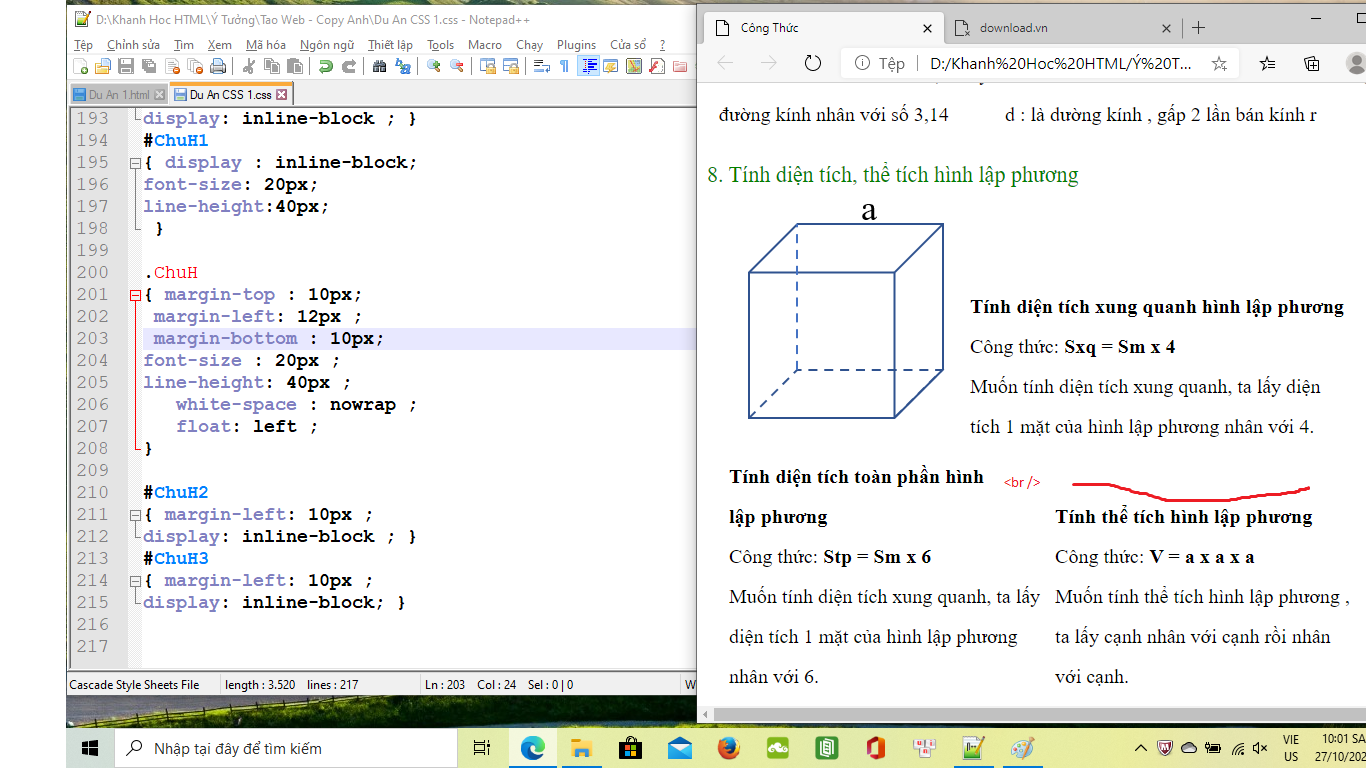
Task: Open the Plugins menu
Action: [576, 45]
